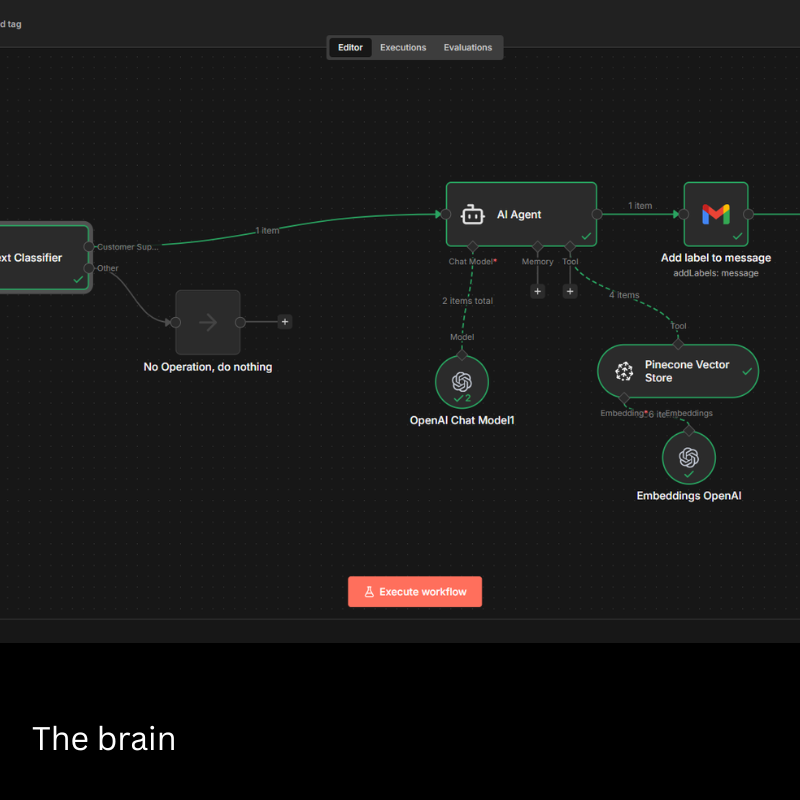The image size is (800, 800).
Task: Select the Editor tab
Action: 350,48
